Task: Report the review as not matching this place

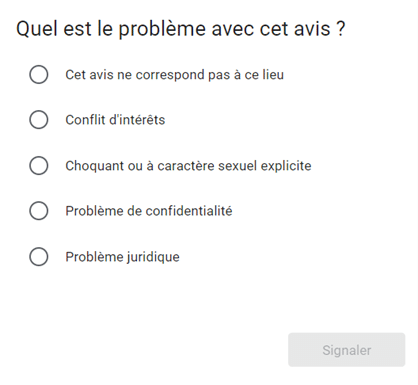Action: click(39, 74)
